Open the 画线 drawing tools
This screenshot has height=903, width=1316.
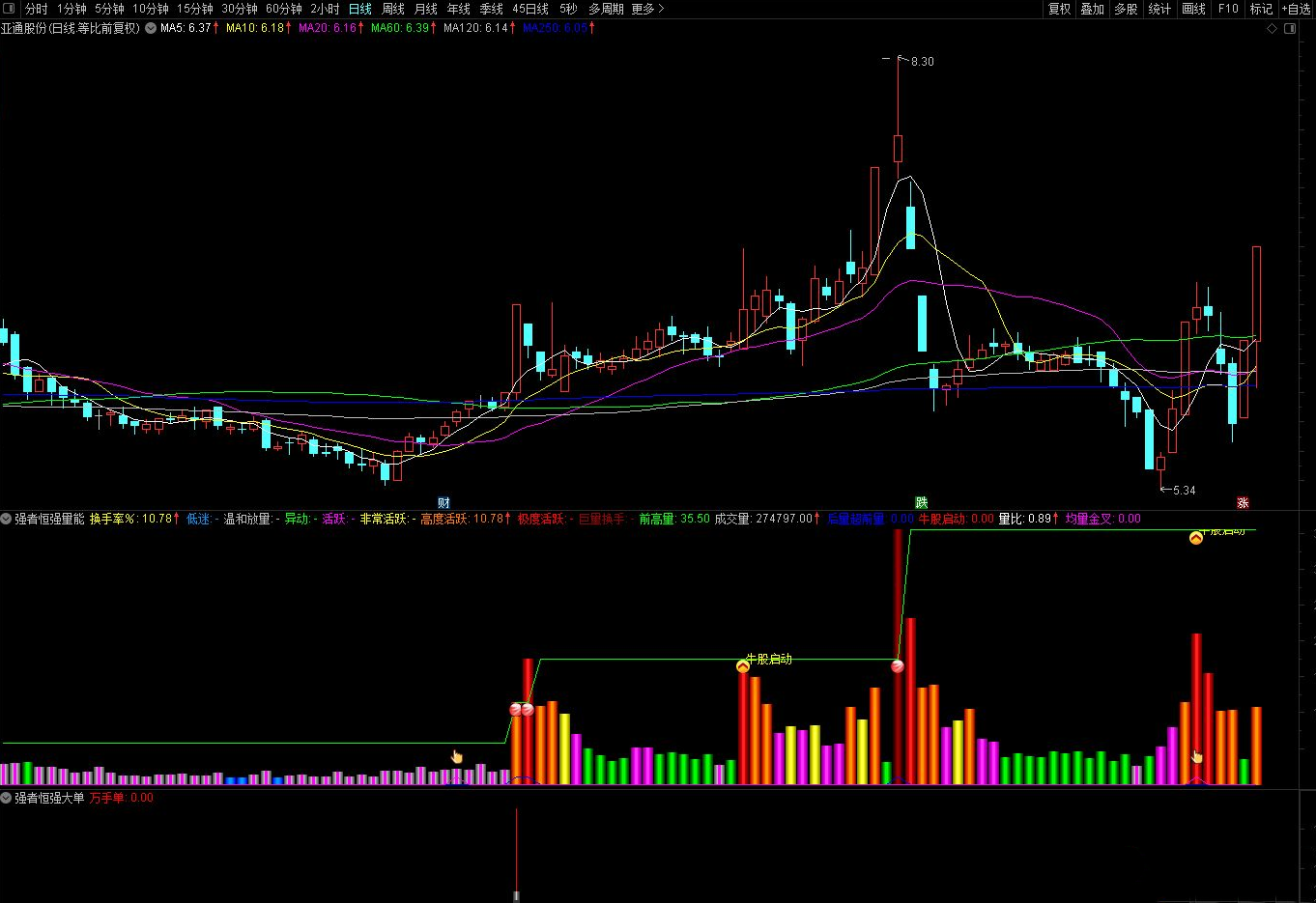(x=1193, y=9)
